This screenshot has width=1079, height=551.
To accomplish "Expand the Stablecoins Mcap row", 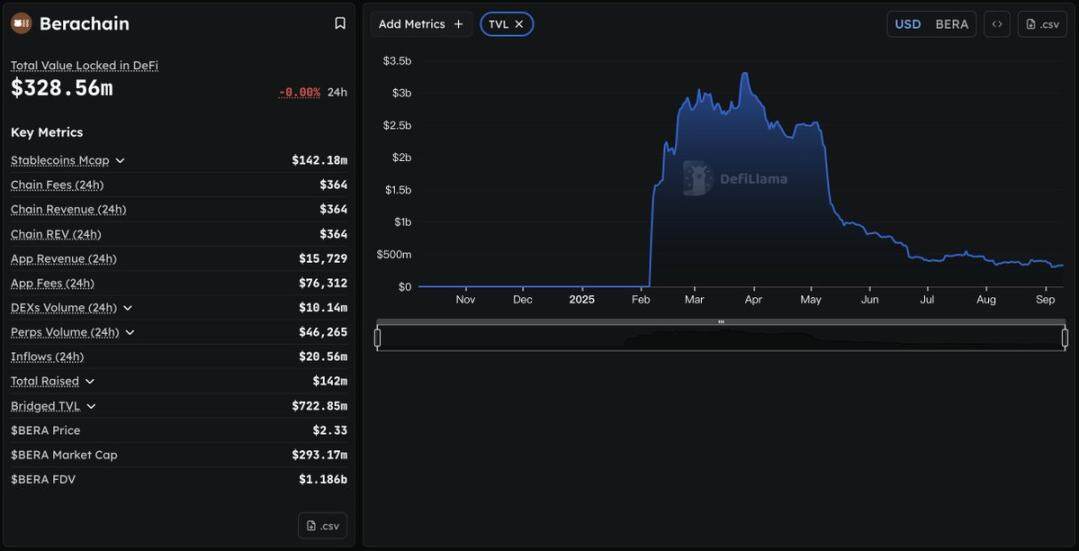I will [120, 161].
